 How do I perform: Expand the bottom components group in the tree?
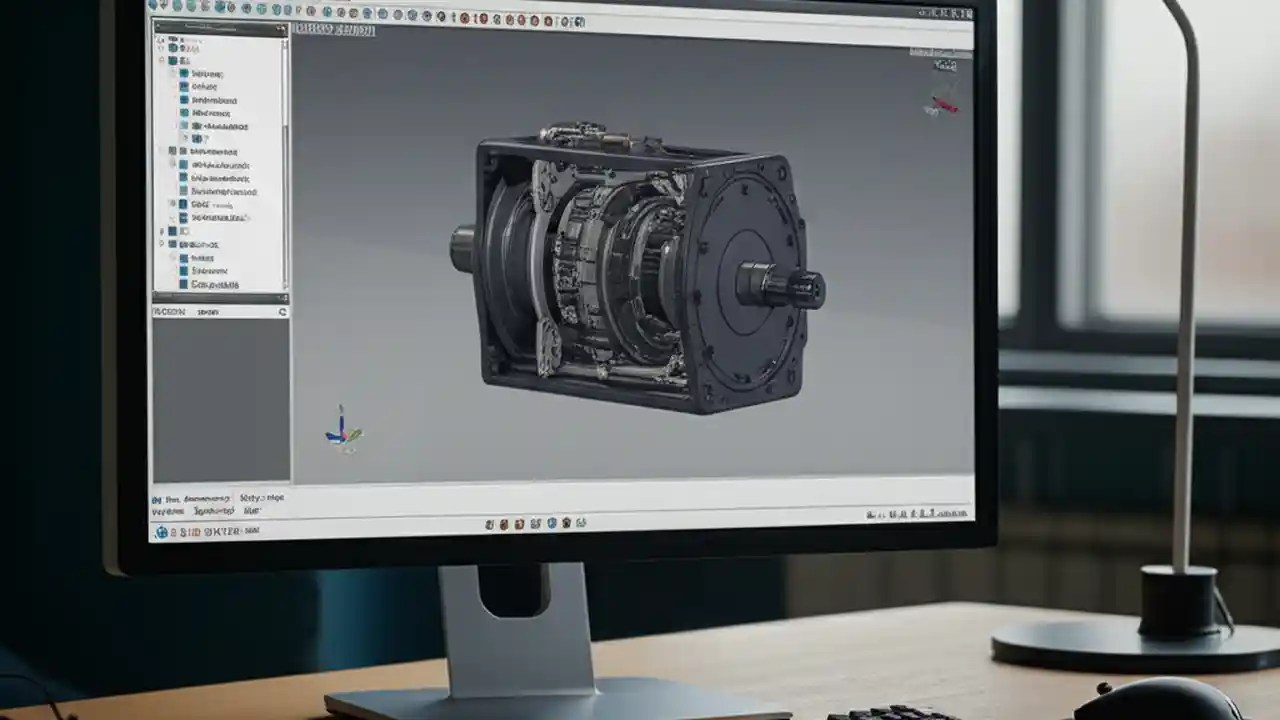[159, 244]
